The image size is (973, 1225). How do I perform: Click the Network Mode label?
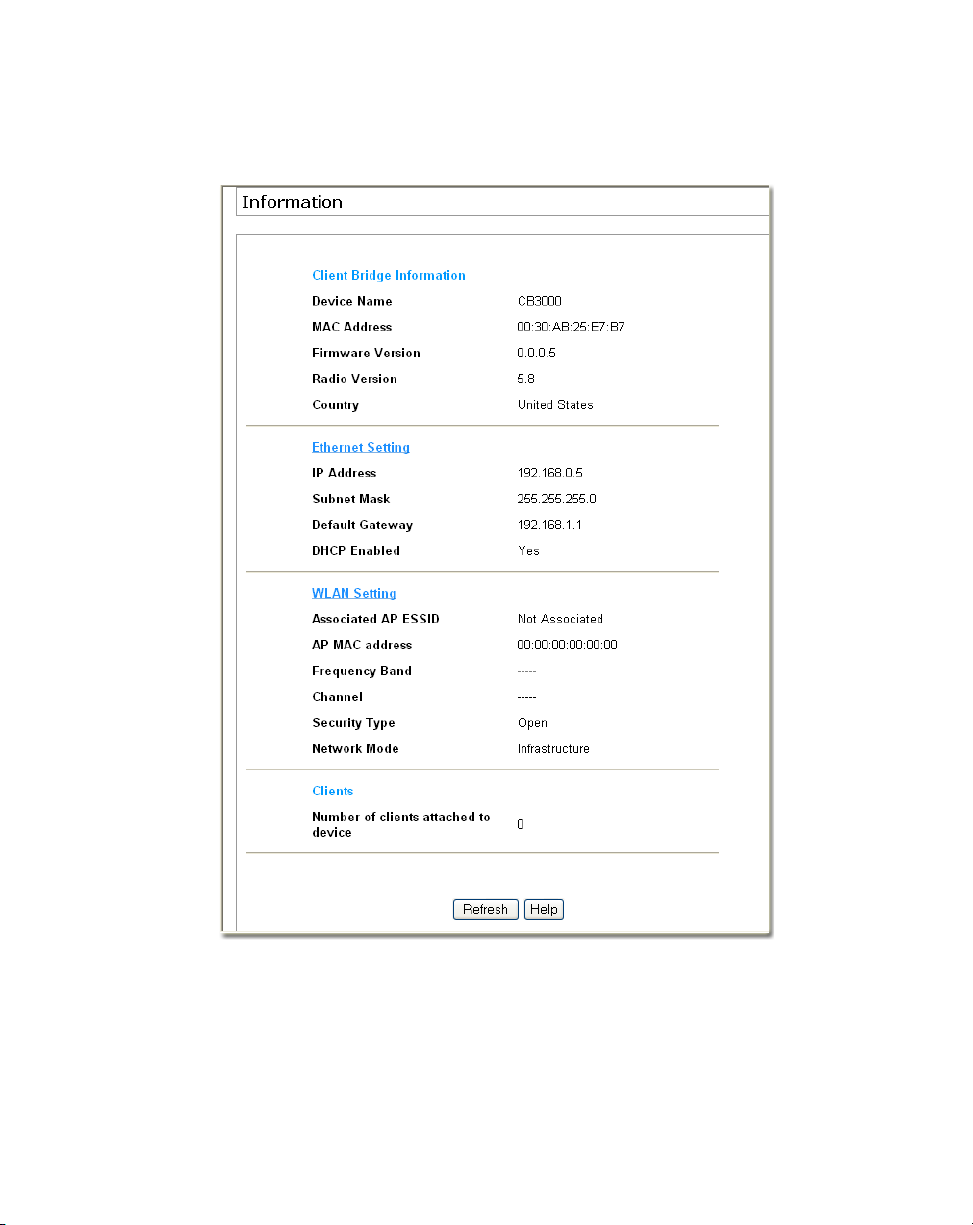click(355, 749)
